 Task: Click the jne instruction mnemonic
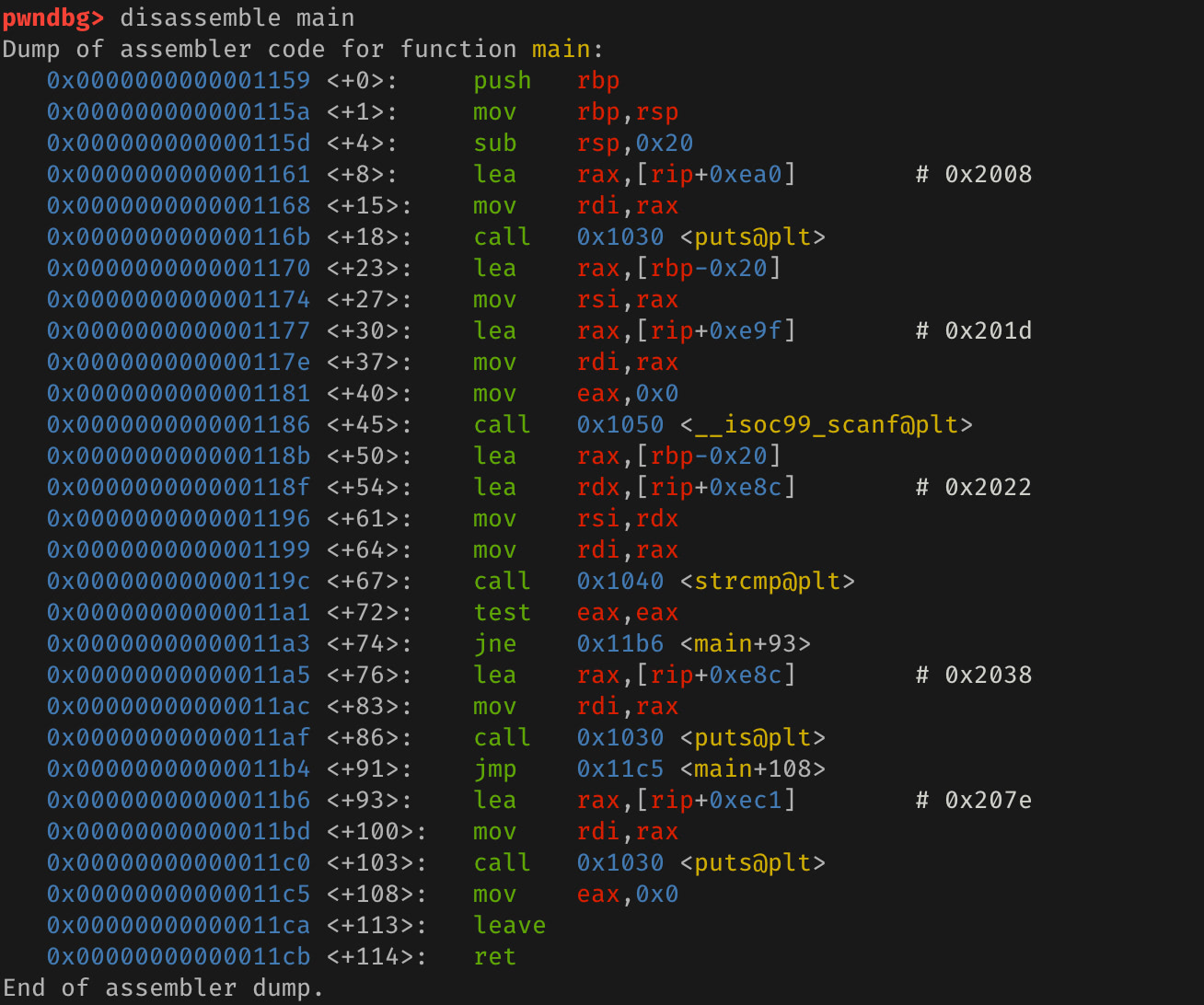tap(494, 643)
